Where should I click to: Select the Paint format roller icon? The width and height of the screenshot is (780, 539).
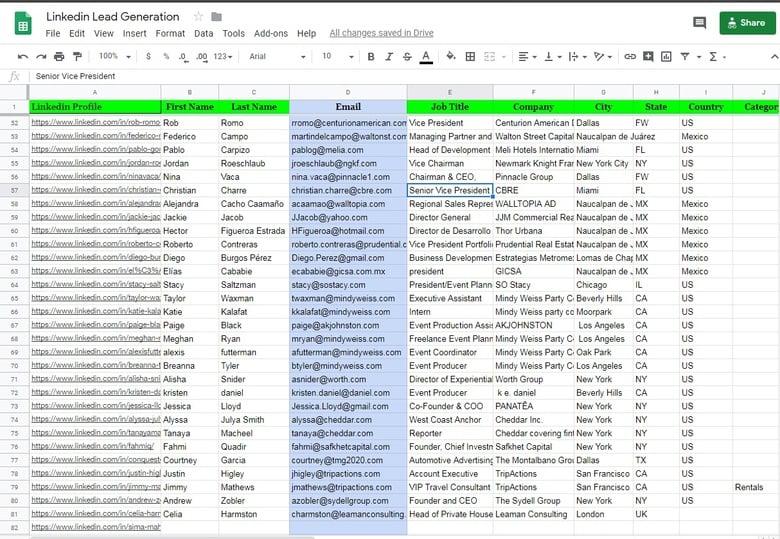(x=77, y=57)
